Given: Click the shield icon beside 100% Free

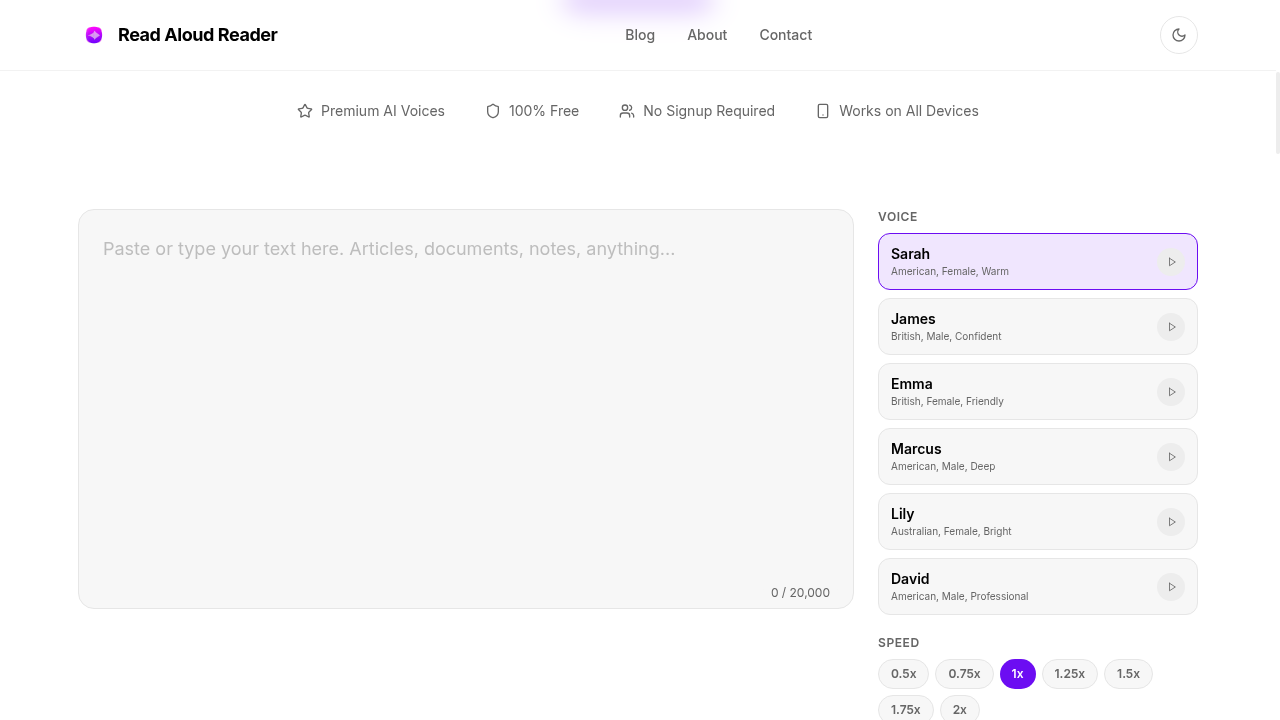Looking at the screenshot, I should pyautogui.click(x=493, y=111).
